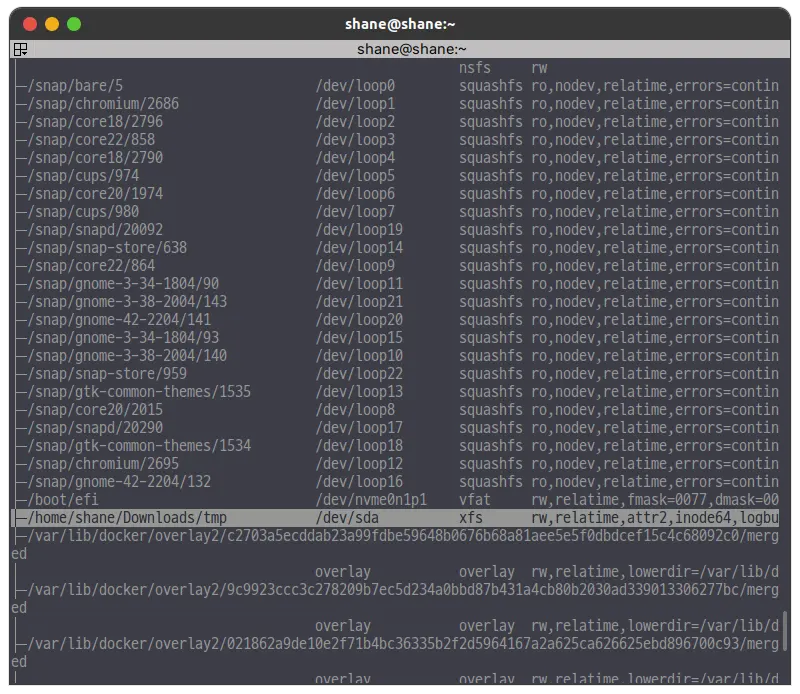This screenshot has width=800, height=694.
Task: Click the xfs mount options rw,relatime,attr2
Action: pyautogui.click(x=655, y=518)
